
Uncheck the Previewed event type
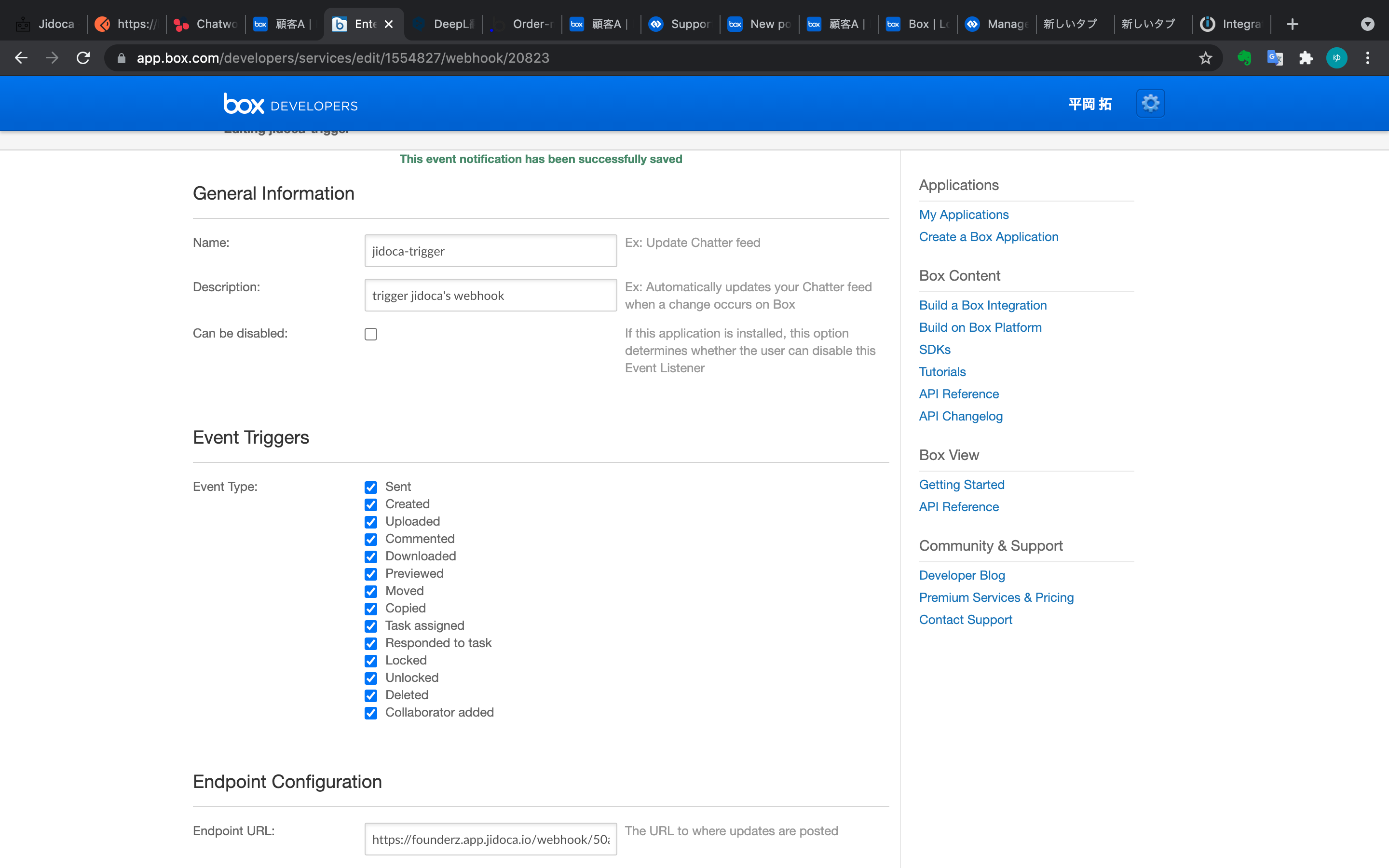tap(371, 574)
